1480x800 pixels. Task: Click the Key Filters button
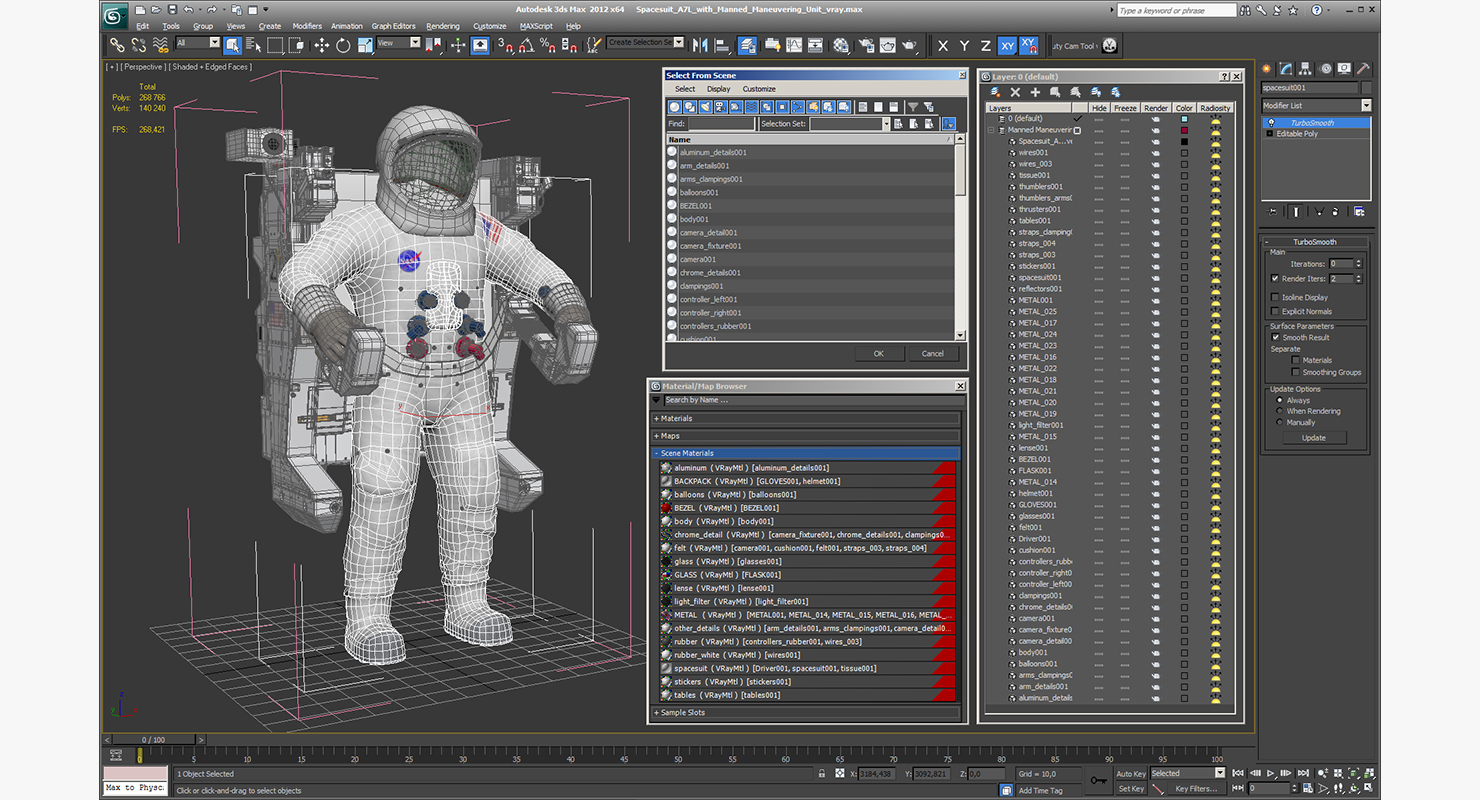pyautogui.click(x=1196, y=789)
